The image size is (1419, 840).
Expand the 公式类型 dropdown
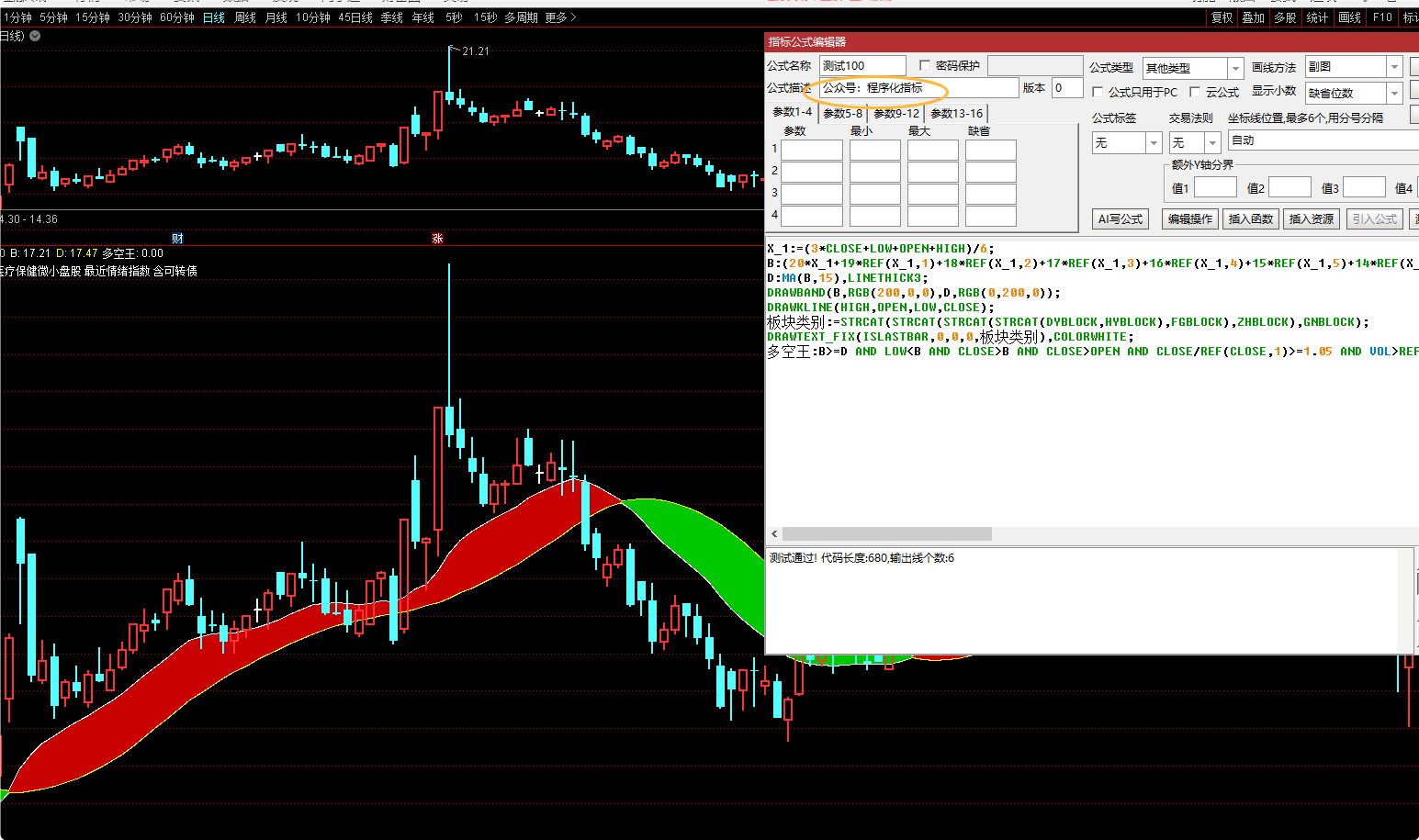1235,68
